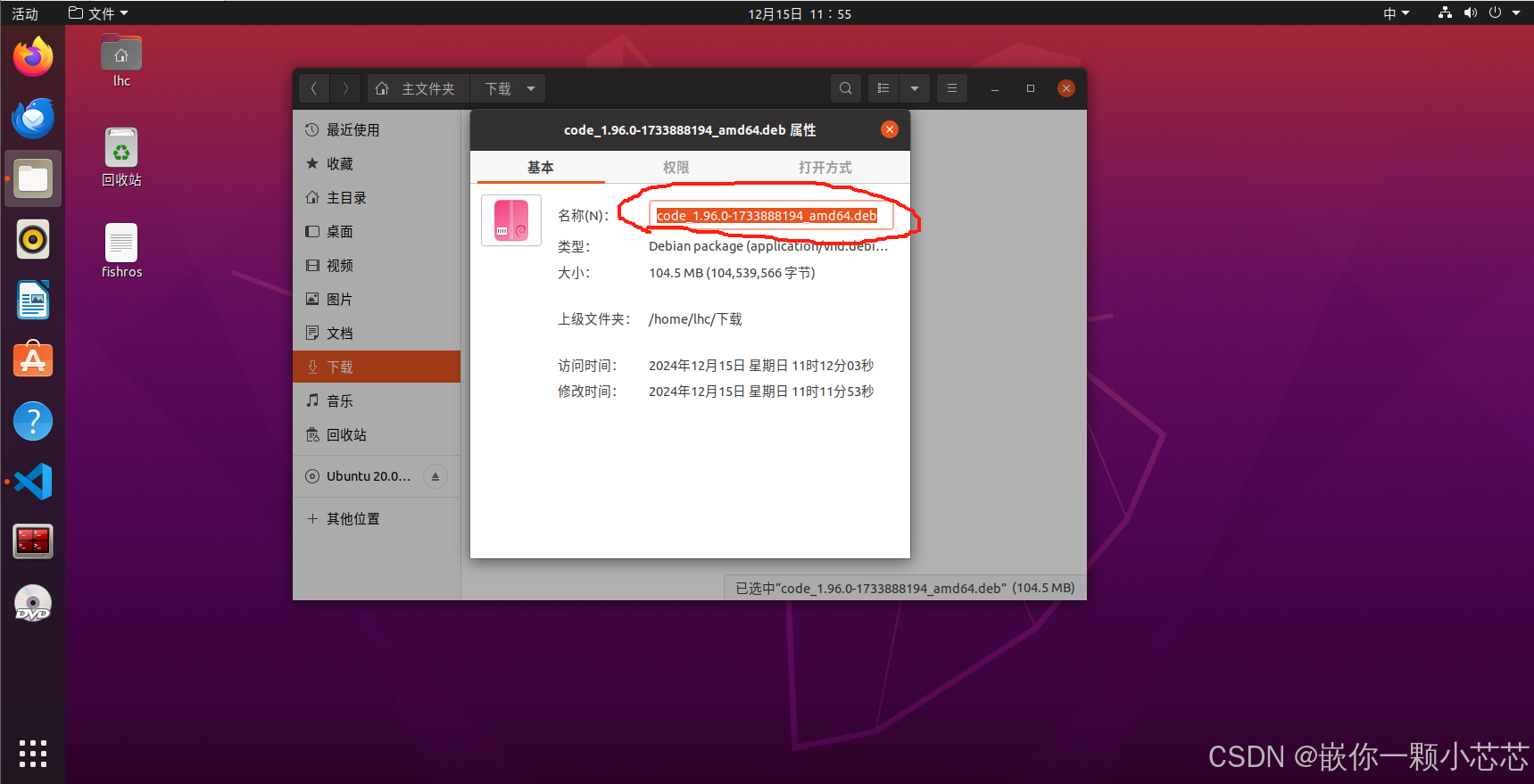Switch to the 权限 tab
This screenshot has height=784, width=1534.
click(x=676, y=168)
